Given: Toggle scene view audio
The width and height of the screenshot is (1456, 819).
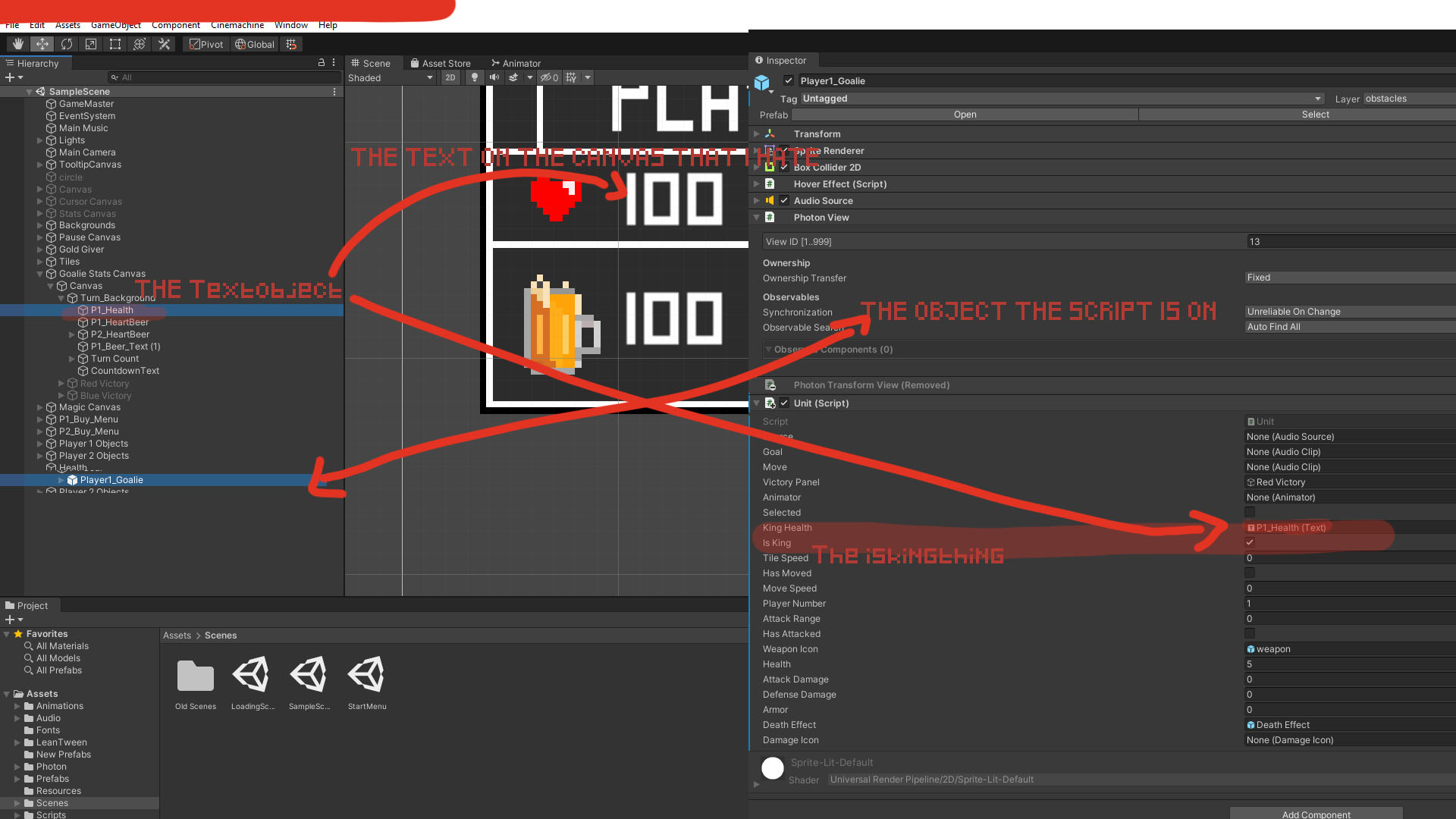Looking at the screenshot, I should pyautogui.click(x=494, y=77).
